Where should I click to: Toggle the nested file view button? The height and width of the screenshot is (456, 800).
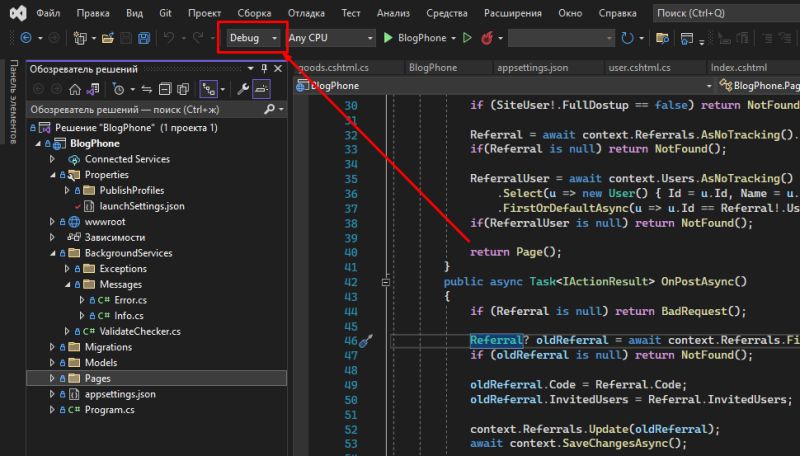coord(208,89)
